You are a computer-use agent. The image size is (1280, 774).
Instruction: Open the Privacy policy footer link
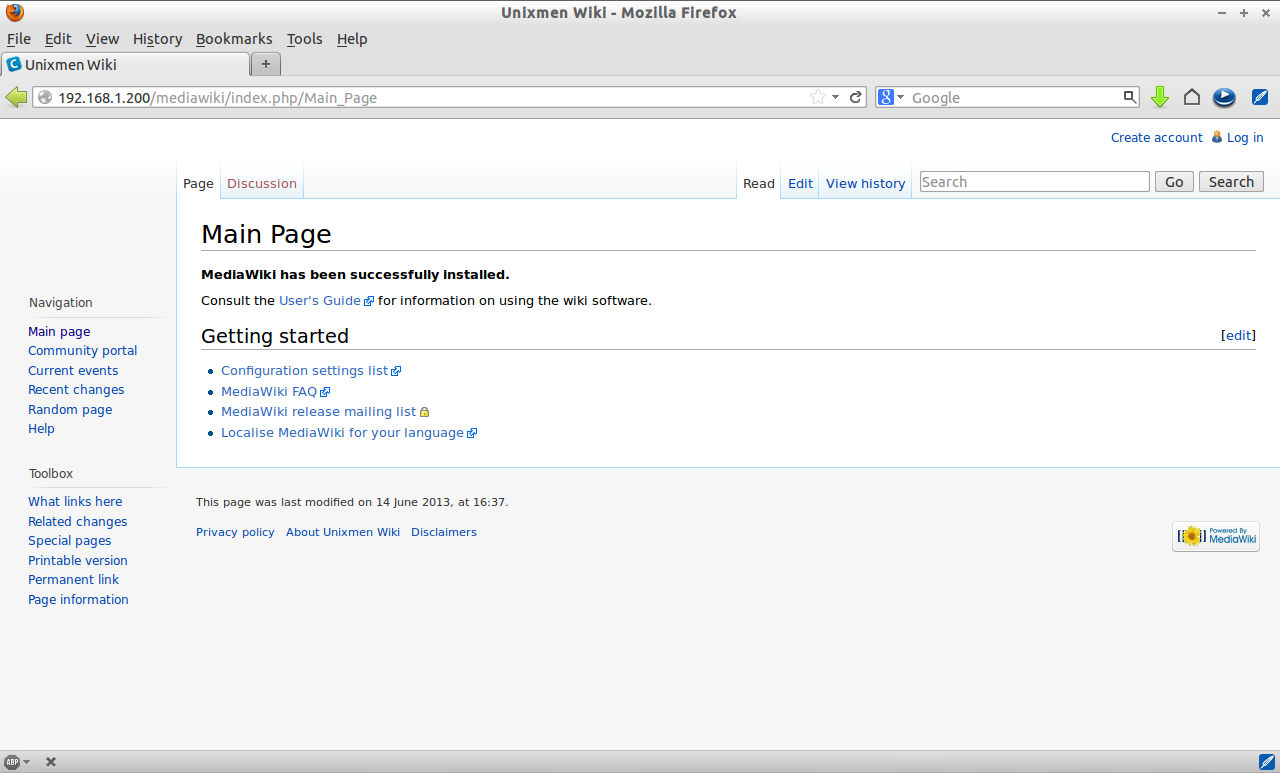pos(235,532)
